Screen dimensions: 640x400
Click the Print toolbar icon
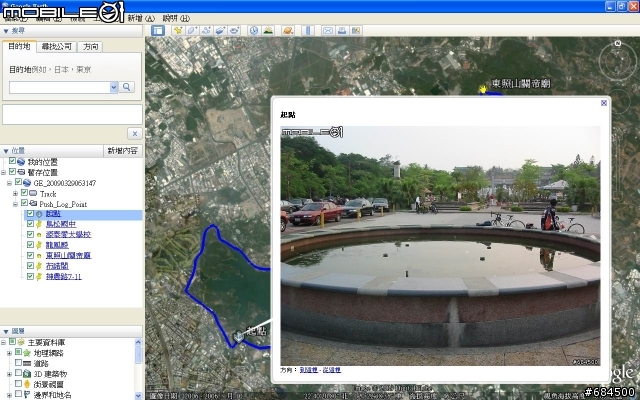pos(342,31)
